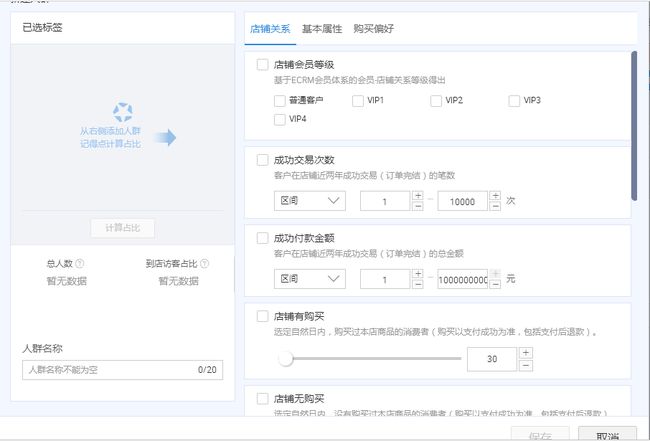Viewport: 650px width, 441px height.
Task: Click the 到店访客占比 help icon
Action: 204,264
